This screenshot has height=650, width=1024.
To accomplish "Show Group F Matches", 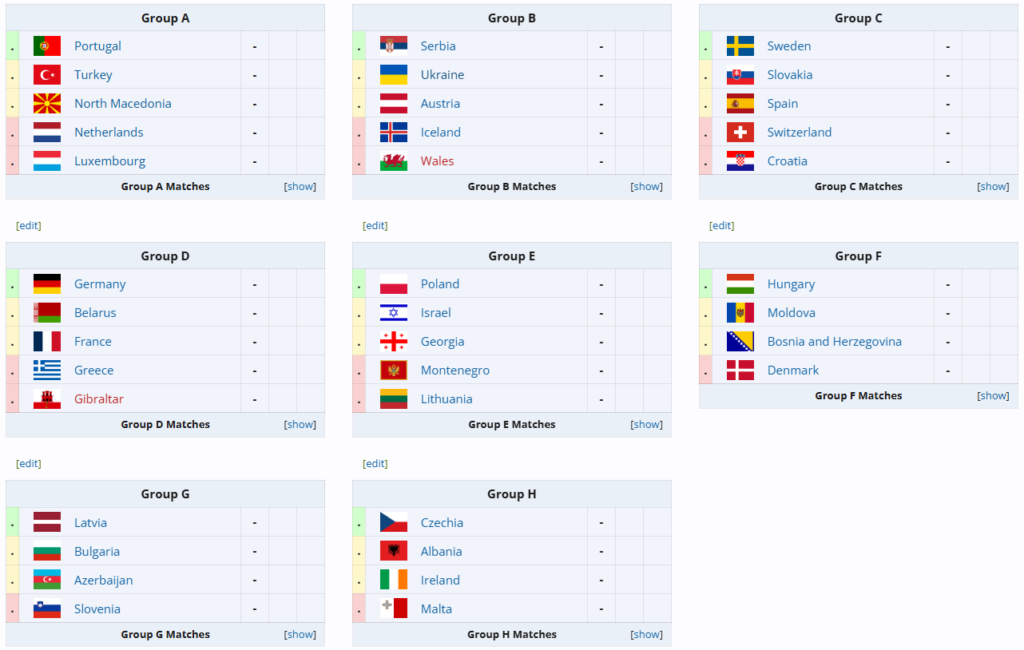I will tap(993, 395).
